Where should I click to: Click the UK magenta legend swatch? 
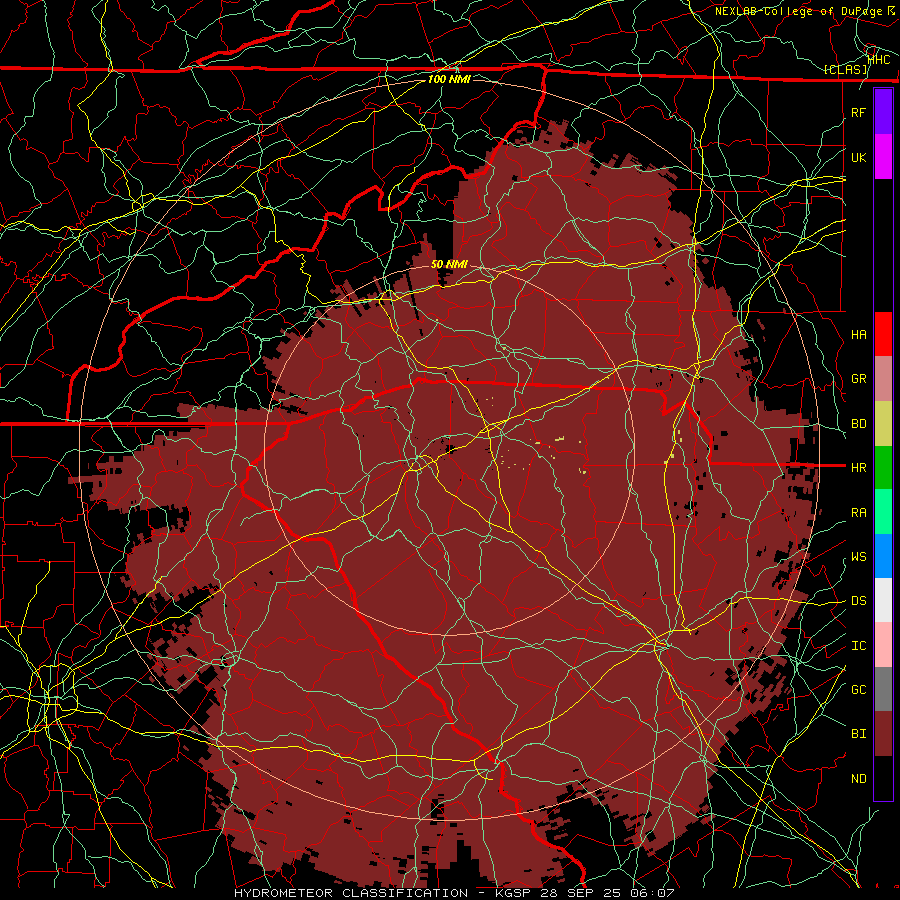(883, 157)
